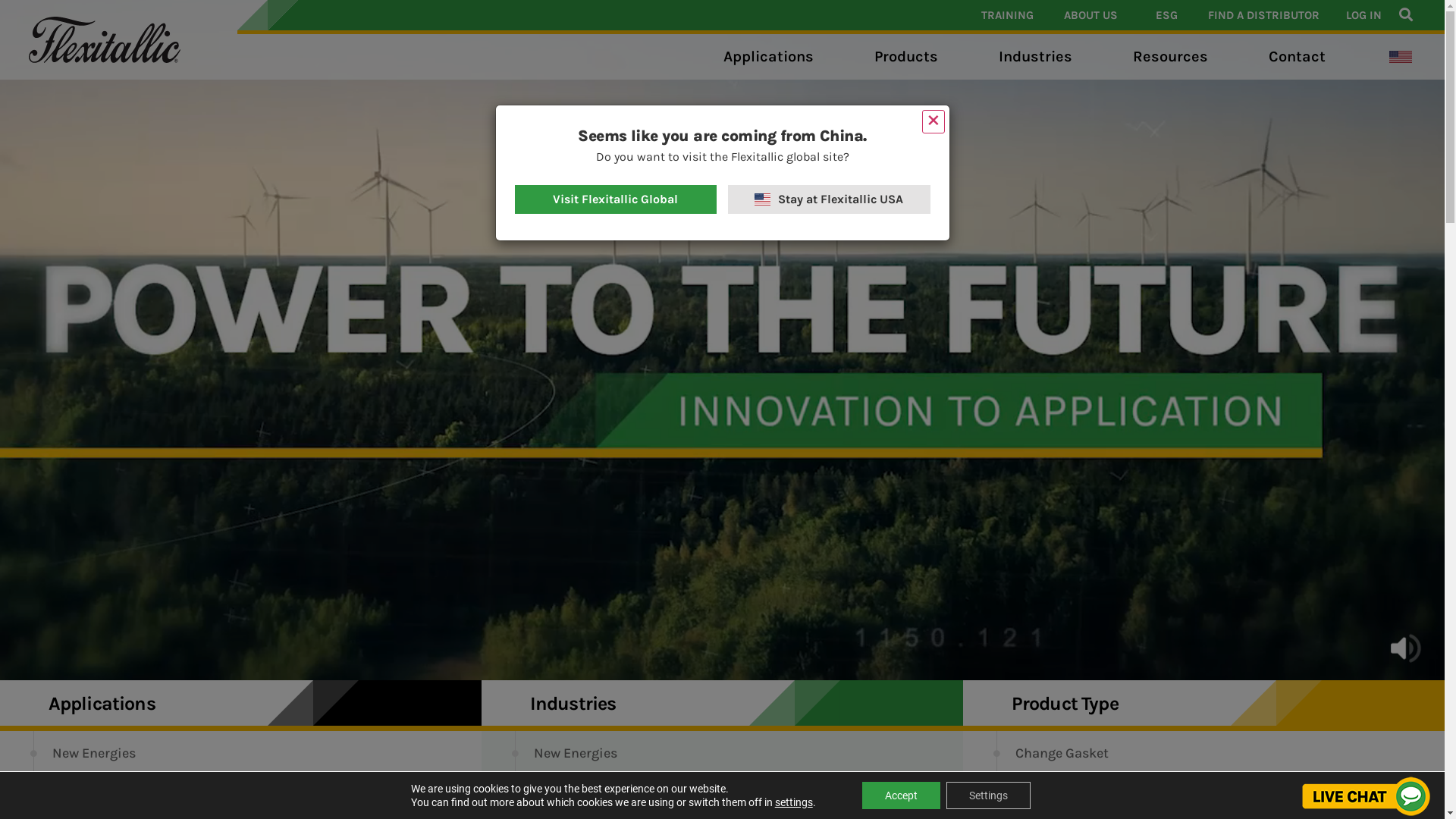Select the Industries section tab

click(722, 704)
